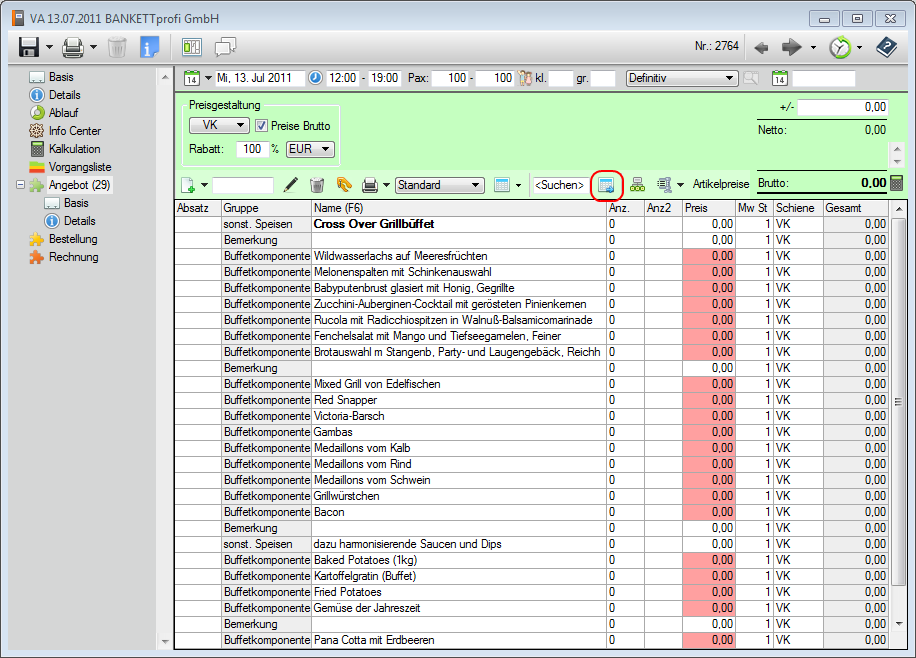Open the VK price type dropdown

[x=219, y=126]
